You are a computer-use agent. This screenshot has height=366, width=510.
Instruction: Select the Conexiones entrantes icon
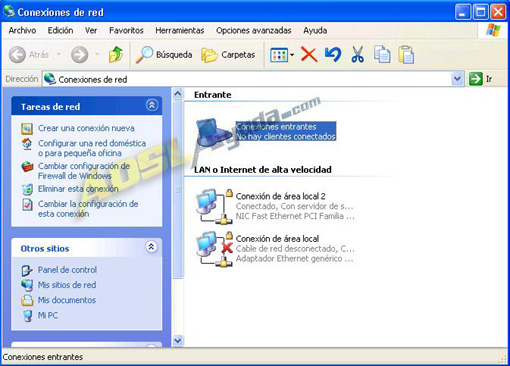[x=213, y=132]
